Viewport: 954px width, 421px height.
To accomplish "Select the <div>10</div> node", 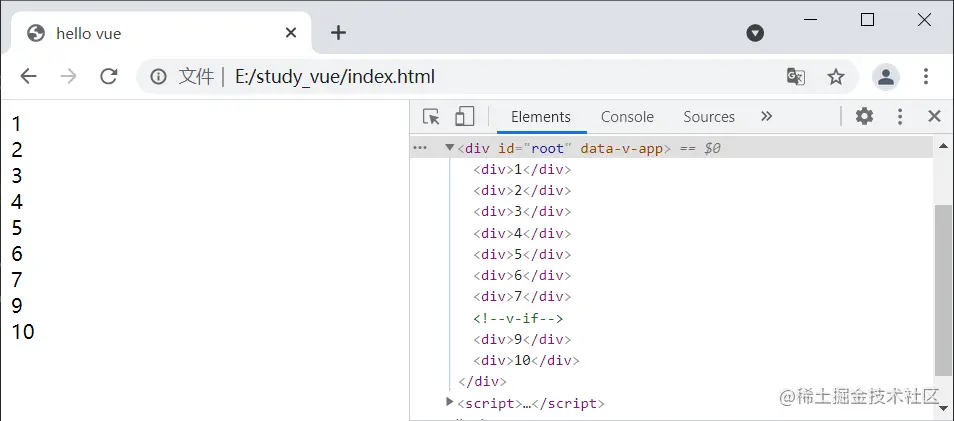I will (526, 361).
